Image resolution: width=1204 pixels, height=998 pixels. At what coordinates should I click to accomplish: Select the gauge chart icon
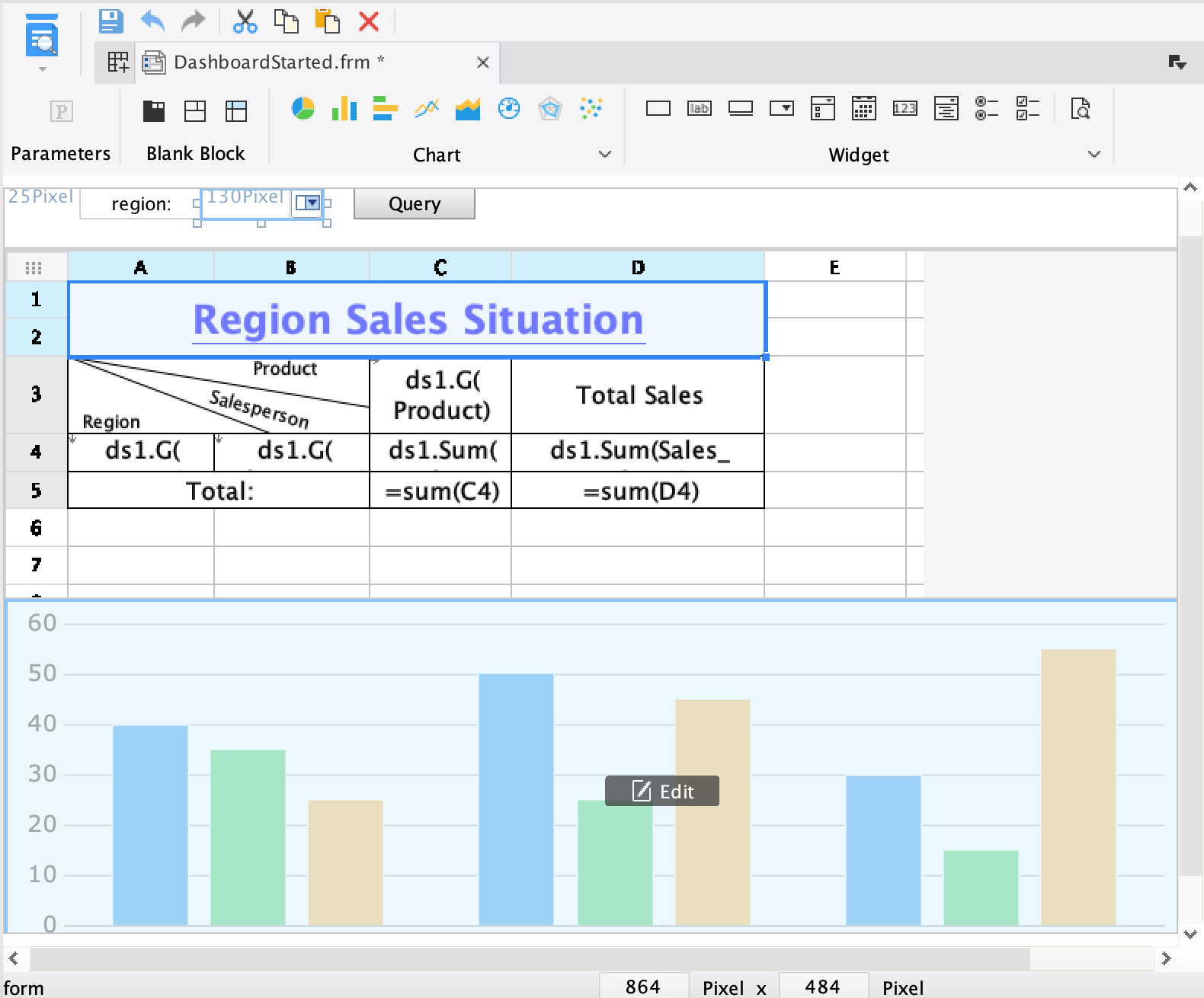click(508, 109)
